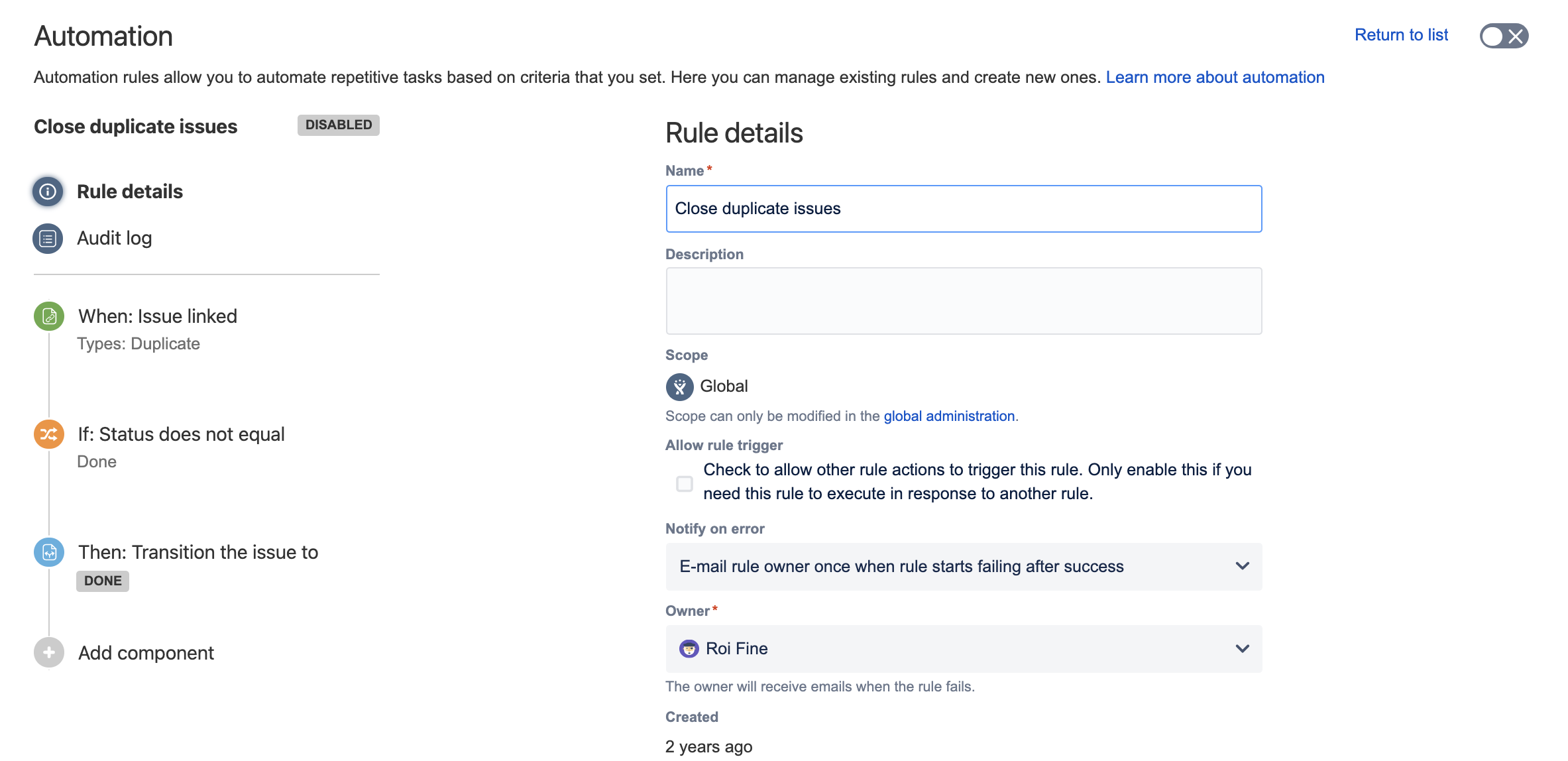Image resolution: width=1568 pixels, height=761 pixels.
Task: Click the Close duplicate issues rule title
Action: tap(136, 127)
